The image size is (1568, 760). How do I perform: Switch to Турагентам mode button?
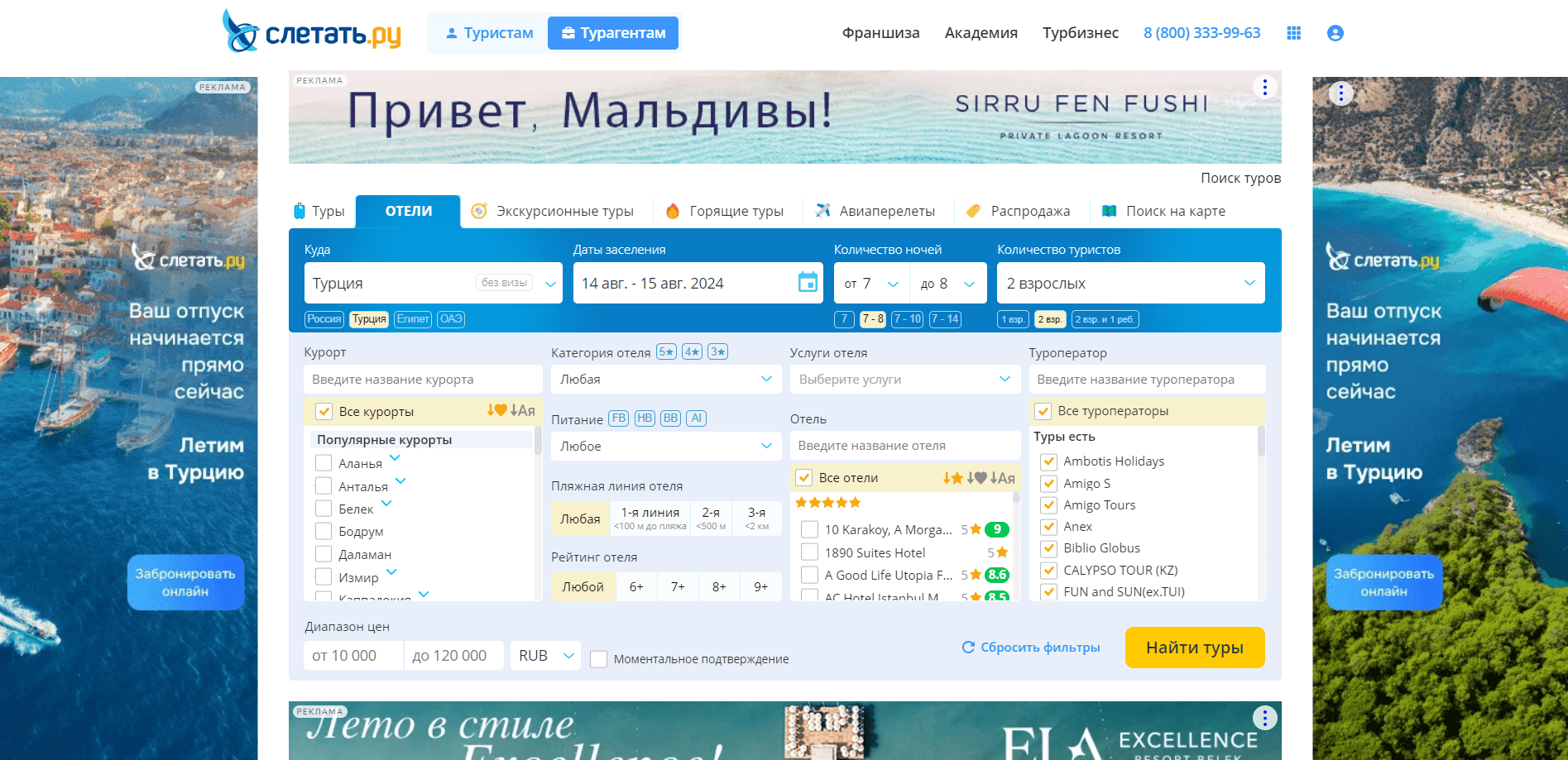pos(613,33)
